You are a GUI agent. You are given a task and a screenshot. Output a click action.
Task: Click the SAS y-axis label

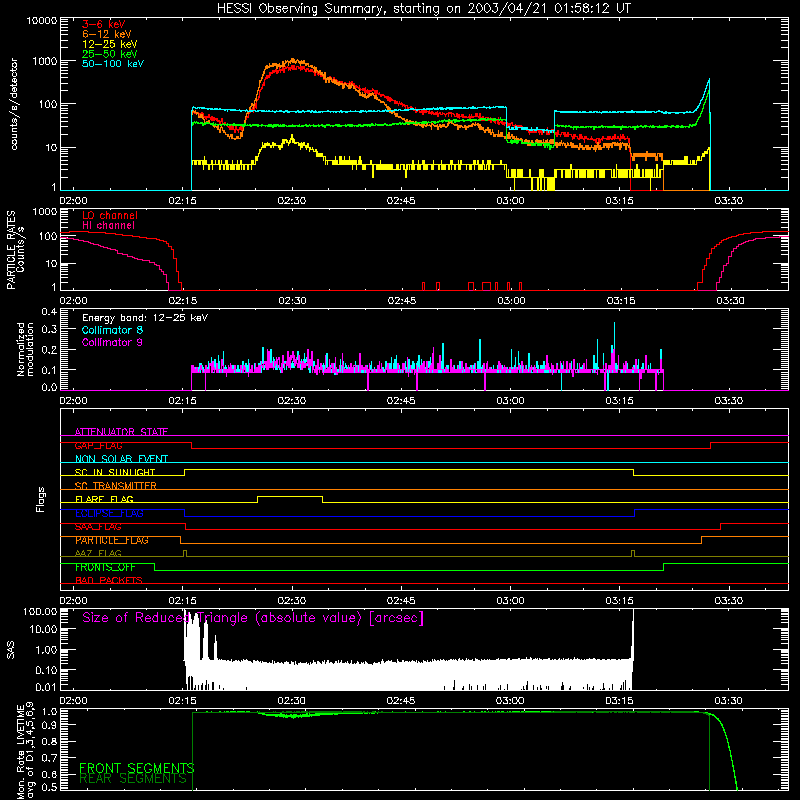(x=11, y=650)
